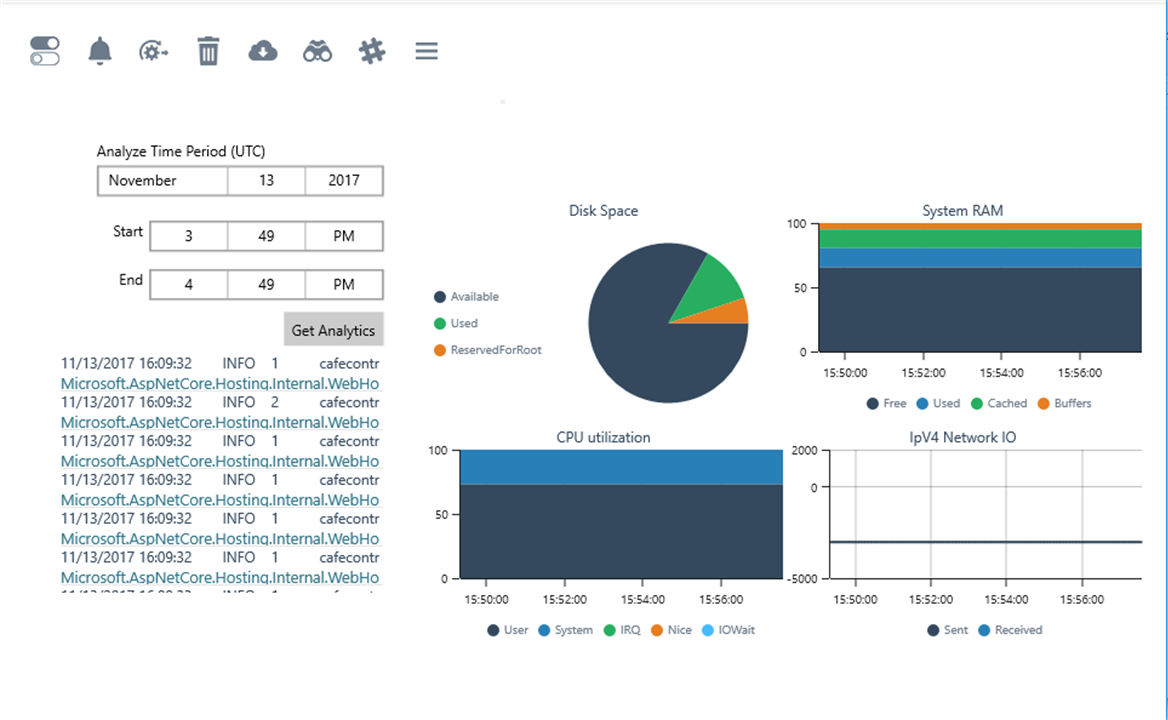The height and width of the screenshot is (720, 1168).
Task: Toggle the Available legend in Disk Space
Action: pyautogui.click(x=466, y=296)
